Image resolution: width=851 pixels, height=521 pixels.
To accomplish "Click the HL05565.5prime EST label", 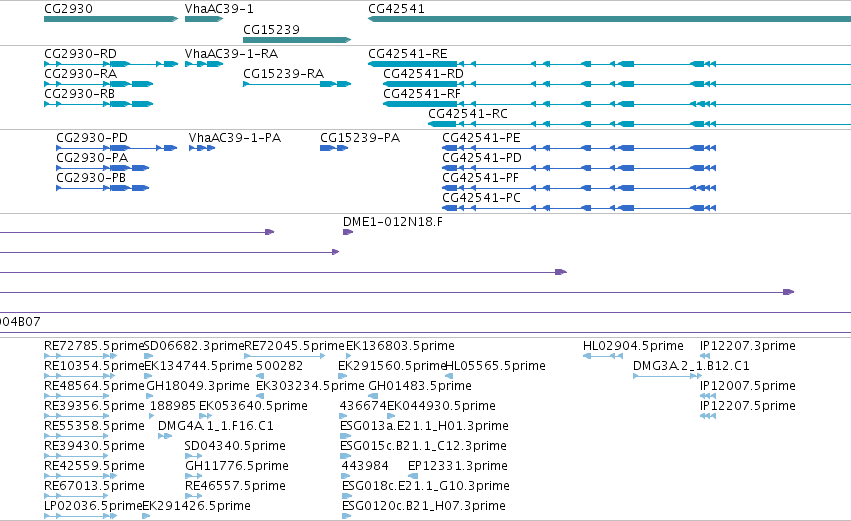I will 496,366.
